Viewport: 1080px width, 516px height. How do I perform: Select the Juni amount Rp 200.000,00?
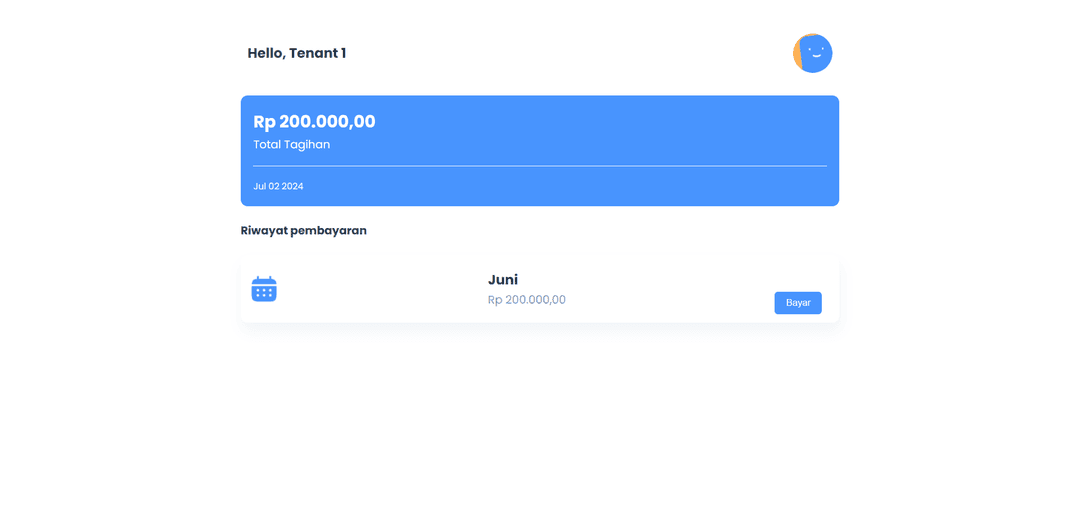[x=527, y=300]
